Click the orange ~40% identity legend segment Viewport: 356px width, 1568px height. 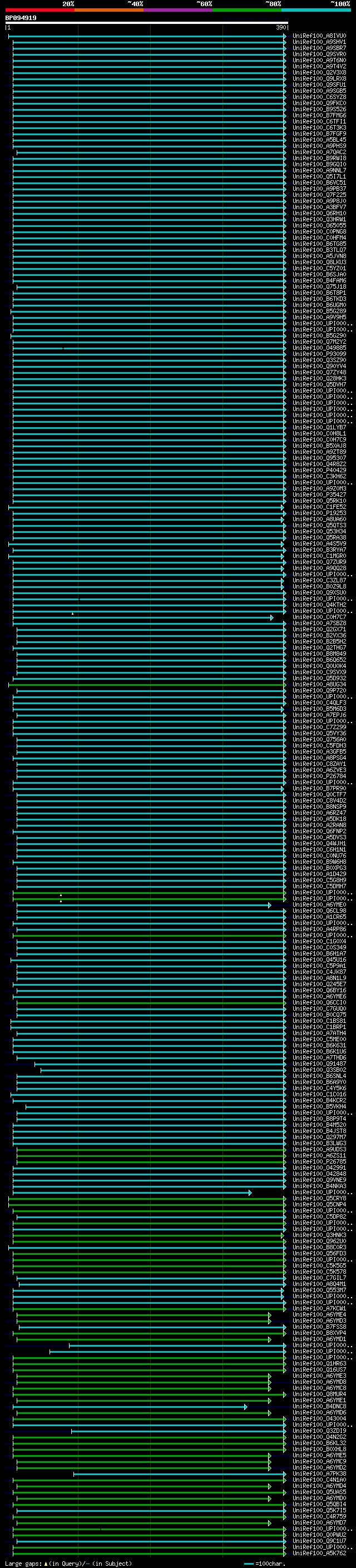point(109,10)
